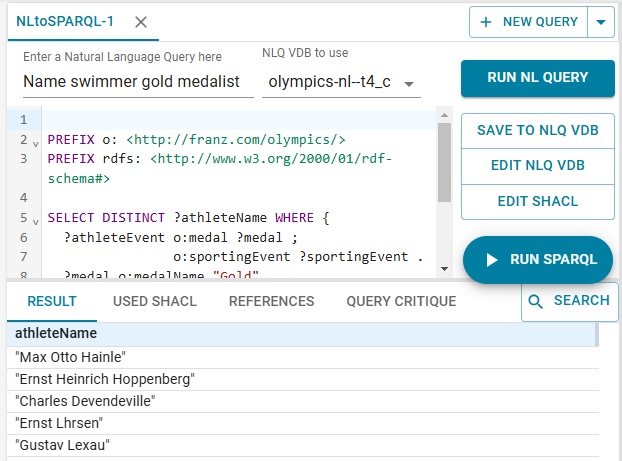
Task: Click the RUN SPARQL button
Action: (538, 259)
